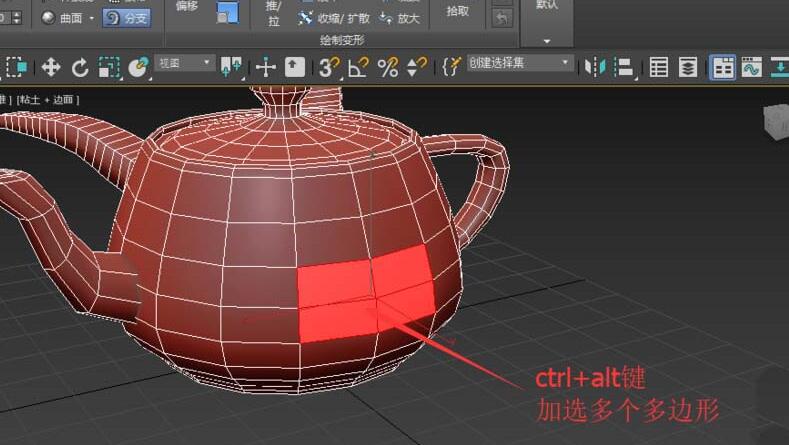Enable the 分支 paint deform button

(x=127, y=18)
